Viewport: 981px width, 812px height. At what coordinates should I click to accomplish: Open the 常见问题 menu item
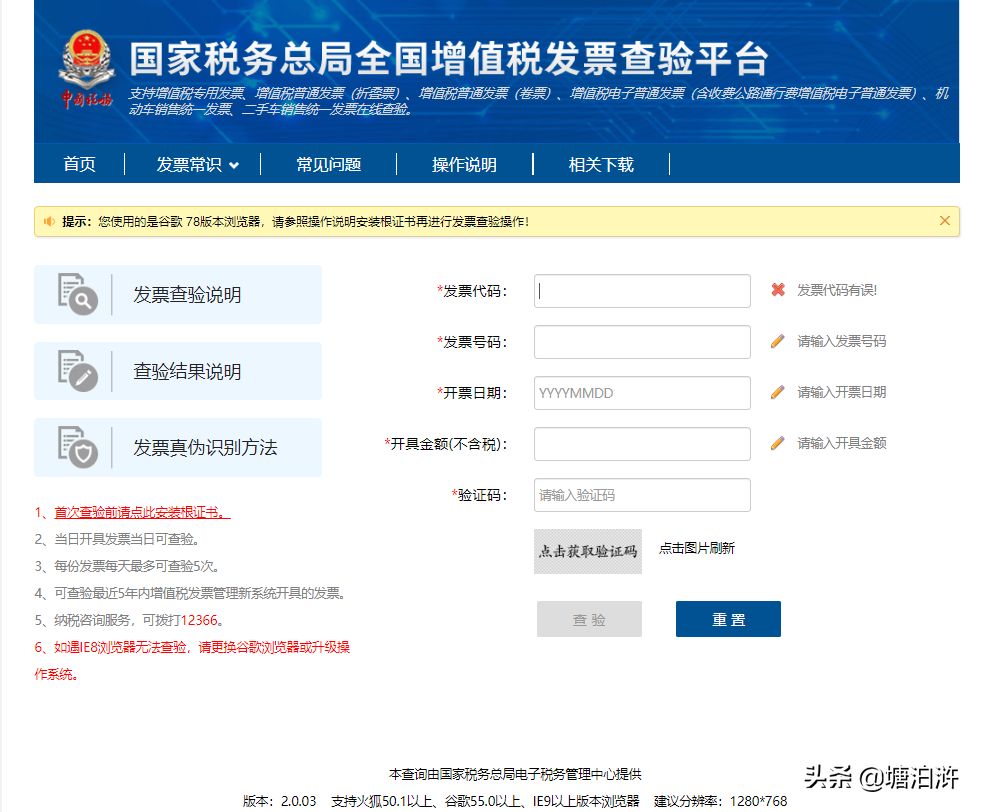click(x=330, y=164)
